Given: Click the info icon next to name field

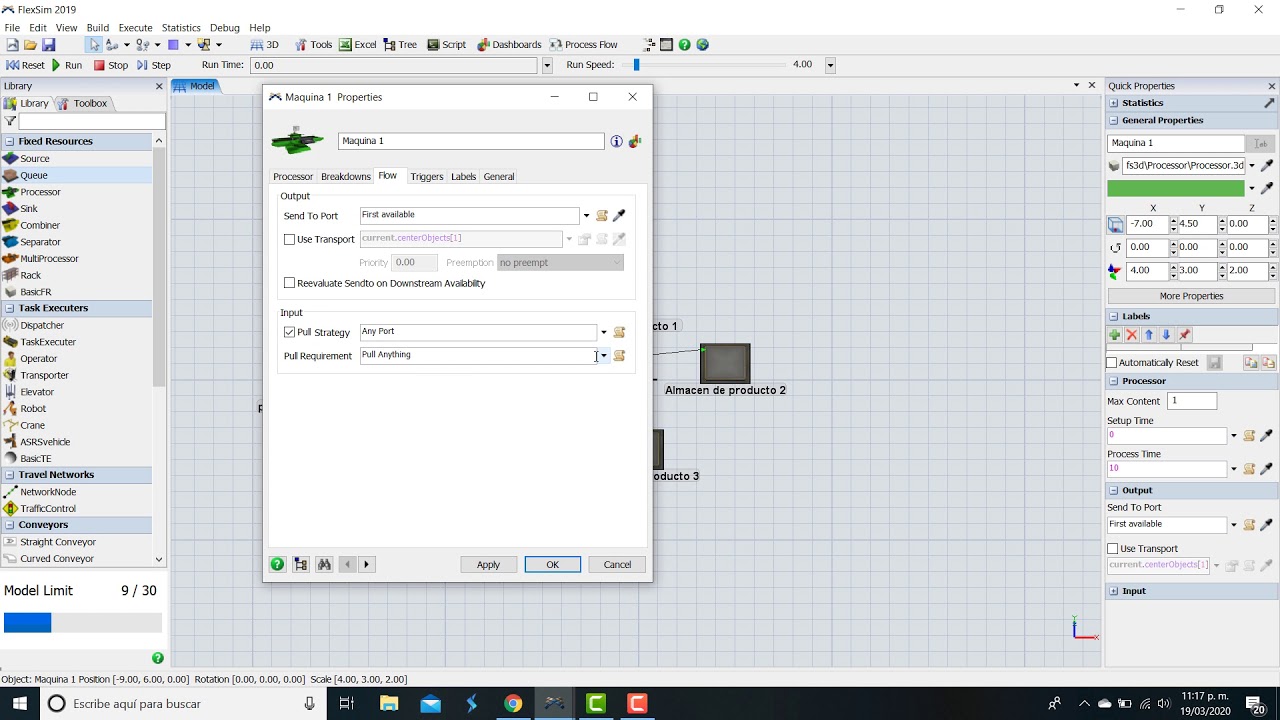Looking at the screenshot, I should point(616,141).
